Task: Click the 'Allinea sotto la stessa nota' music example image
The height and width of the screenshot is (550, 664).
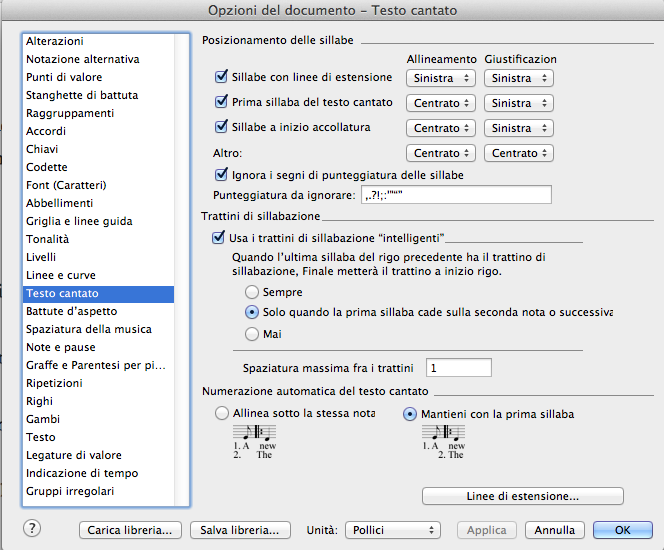Action: click(254, 441)
